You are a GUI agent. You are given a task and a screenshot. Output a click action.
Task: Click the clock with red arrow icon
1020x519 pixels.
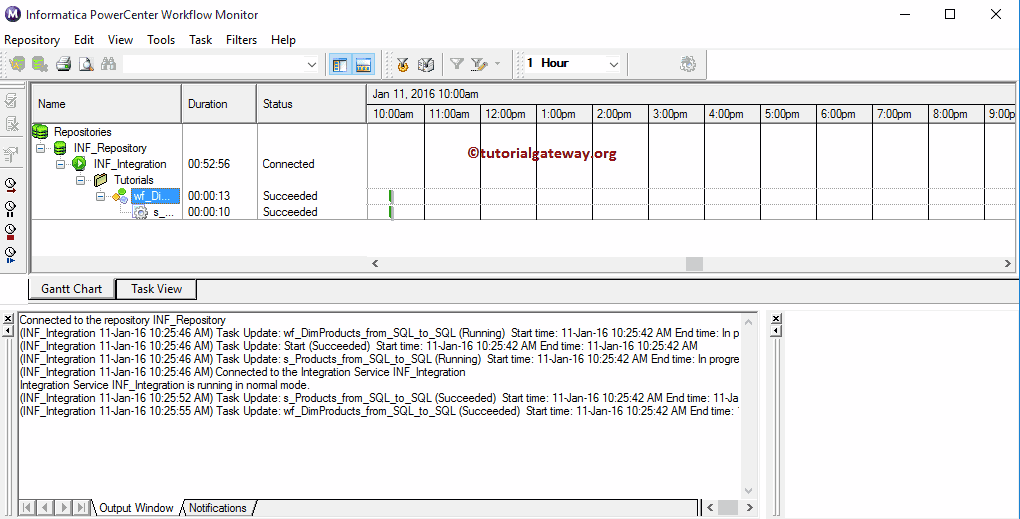[10, 186]
